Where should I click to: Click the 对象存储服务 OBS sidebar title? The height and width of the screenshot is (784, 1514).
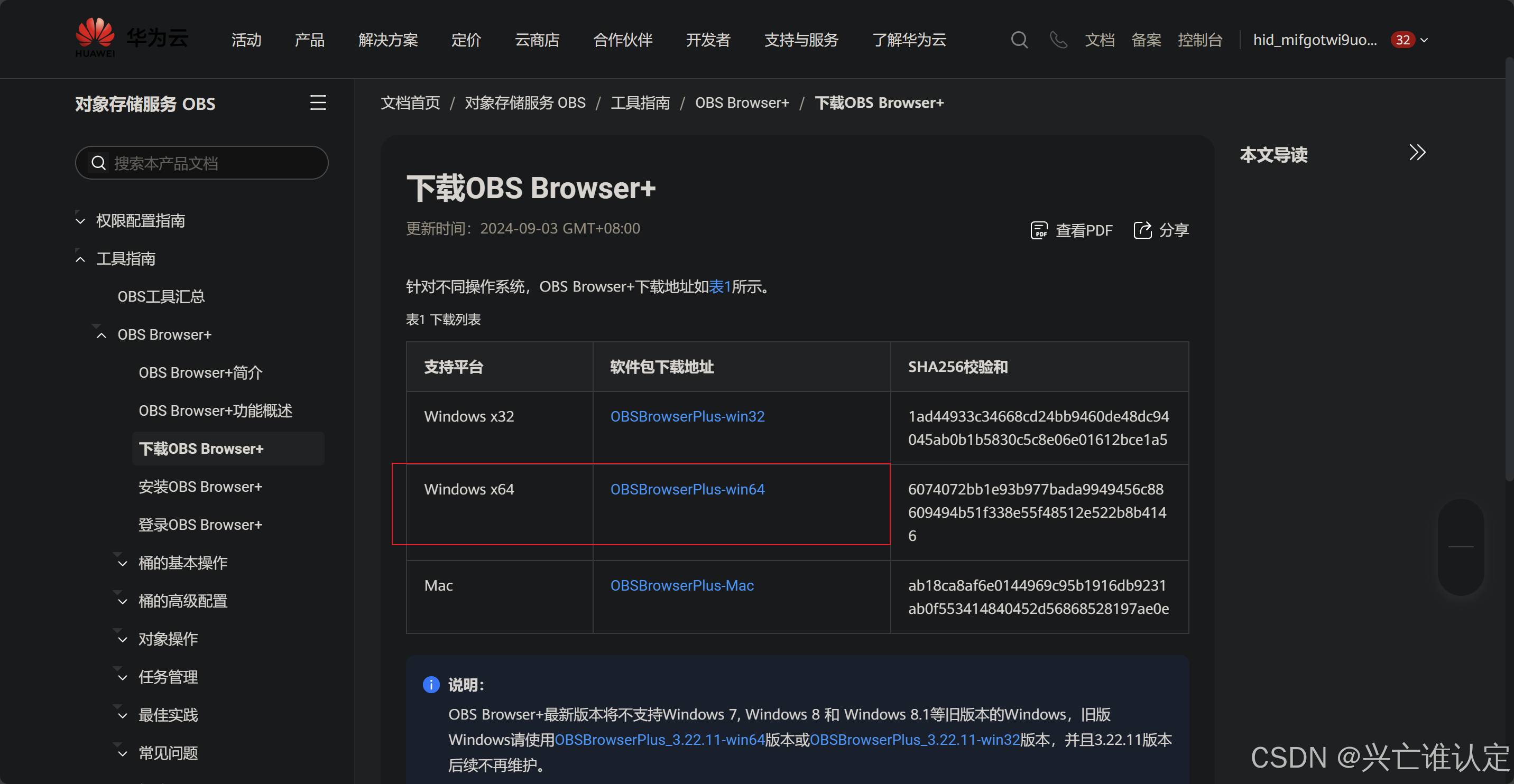click(145, 104)
